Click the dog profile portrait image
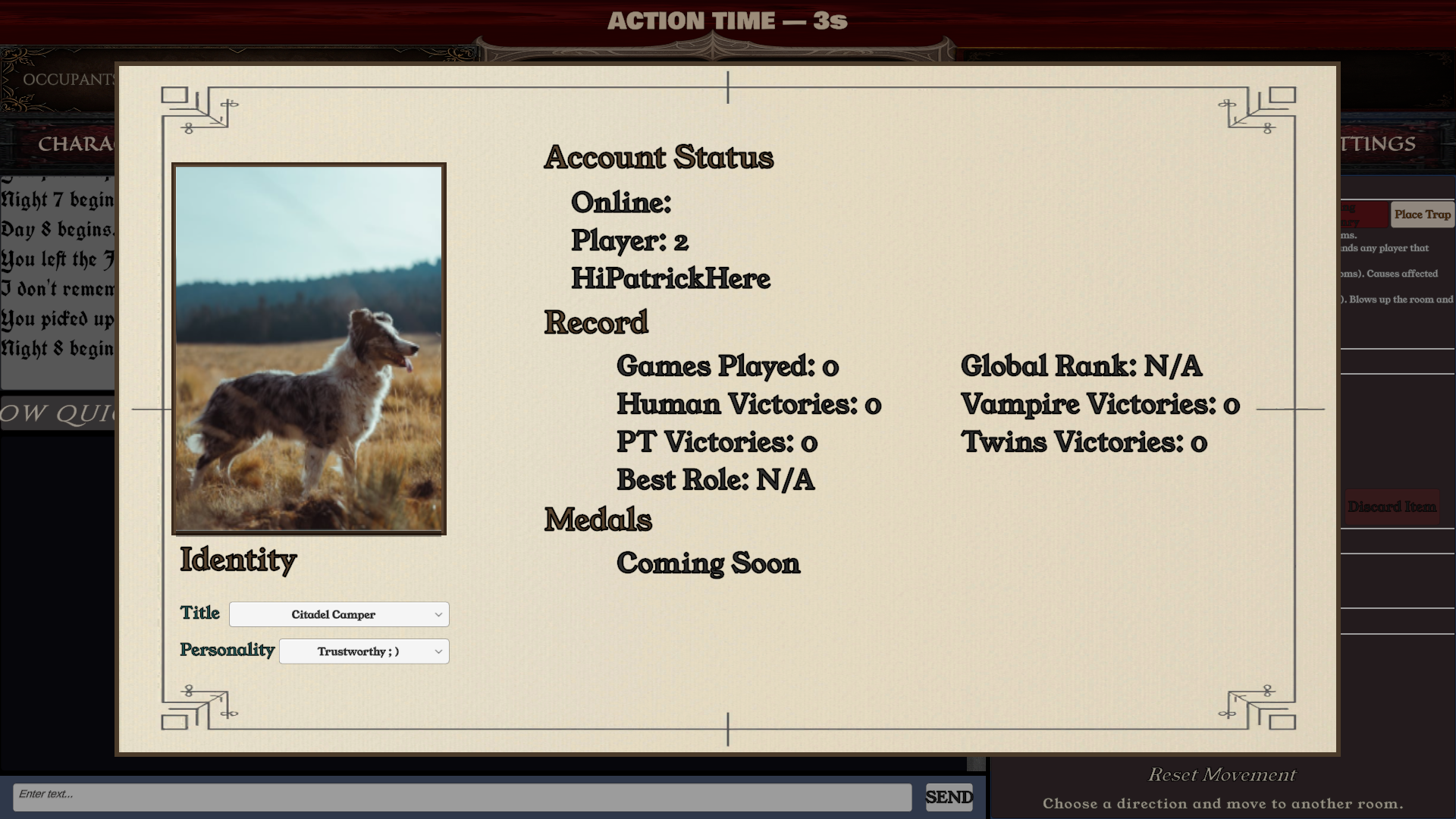 click(309, 349)
